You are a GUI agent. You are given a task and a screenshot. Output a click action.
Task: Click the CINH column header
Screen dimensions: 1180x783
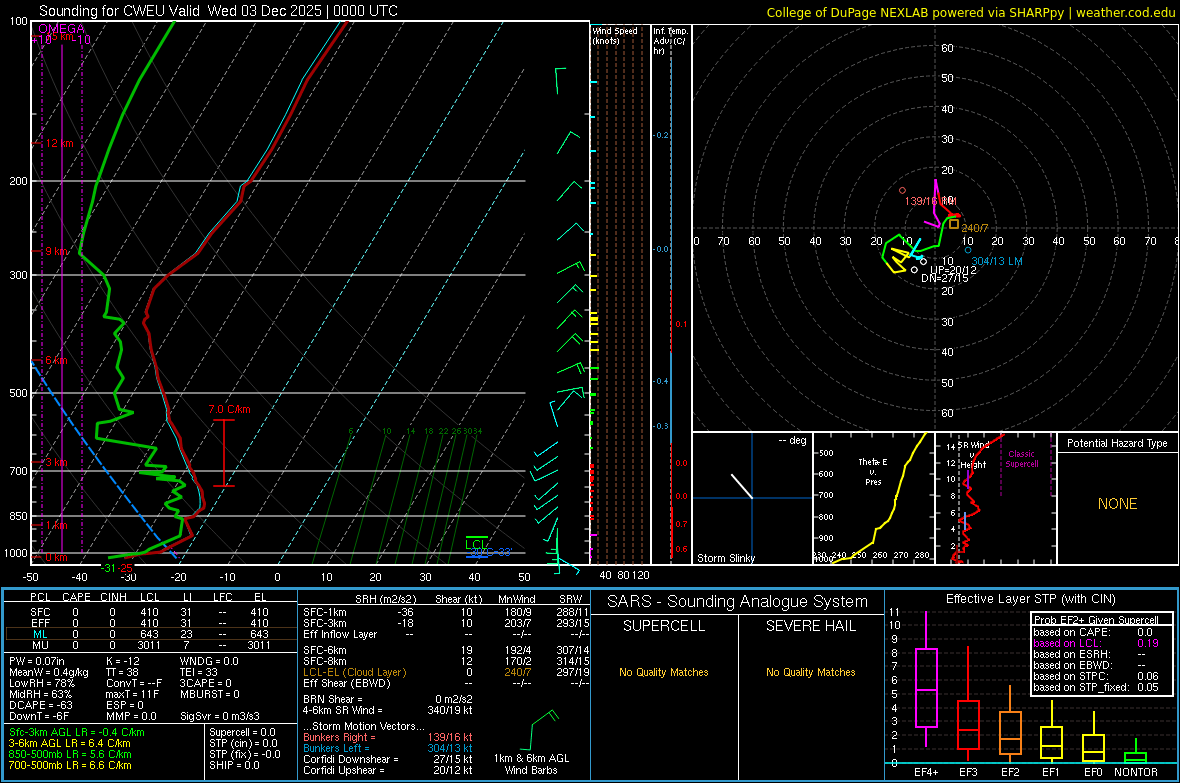click(x=114, y=597)
